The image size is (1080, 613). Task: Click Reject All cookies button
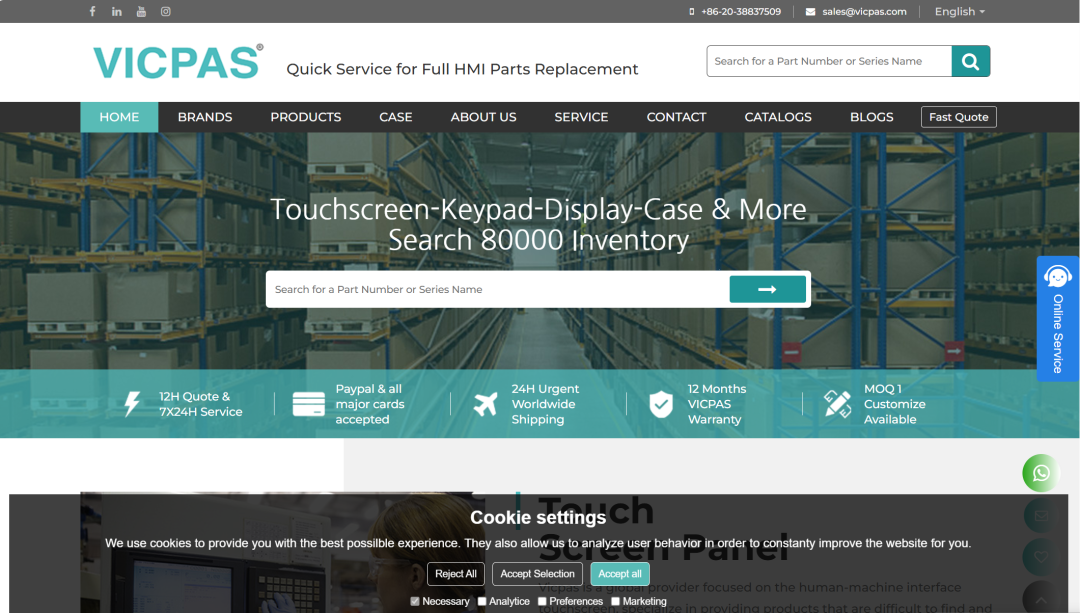(x=456, y=574)
